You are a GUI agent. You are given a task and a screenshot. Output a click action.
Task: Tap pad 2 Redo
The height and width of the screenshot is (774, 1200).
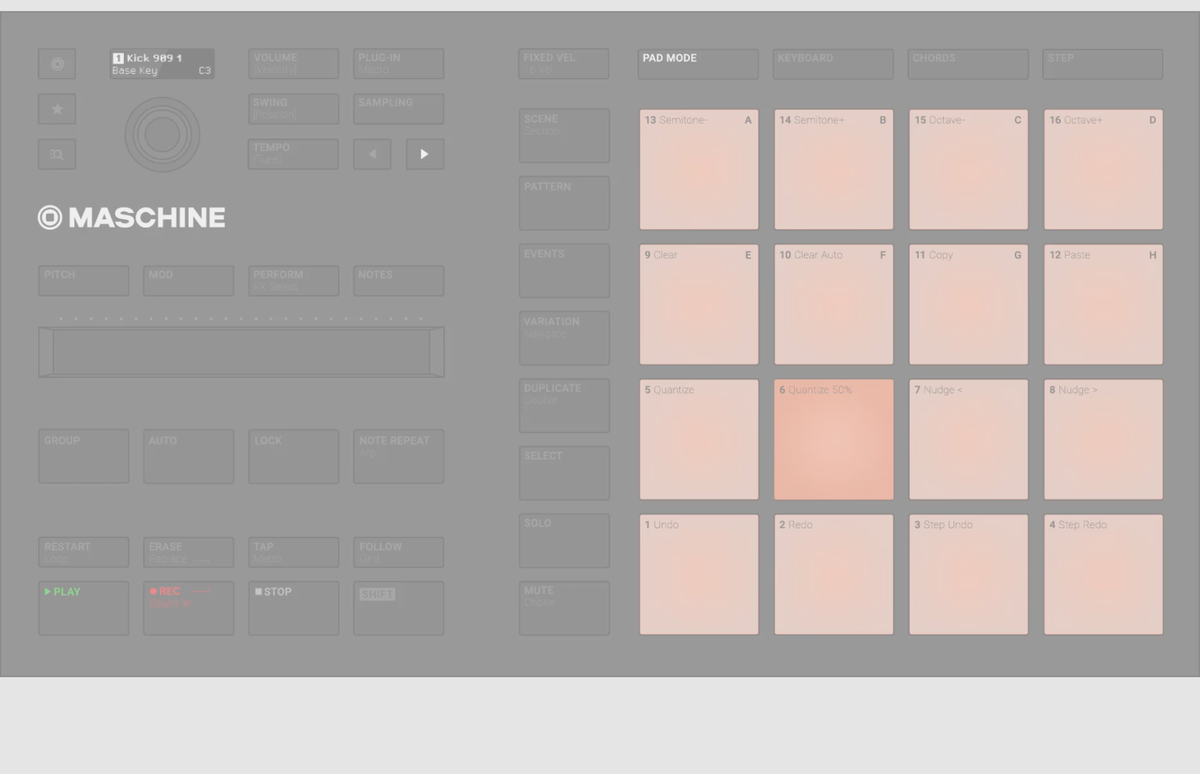click(x=834, y=575)
